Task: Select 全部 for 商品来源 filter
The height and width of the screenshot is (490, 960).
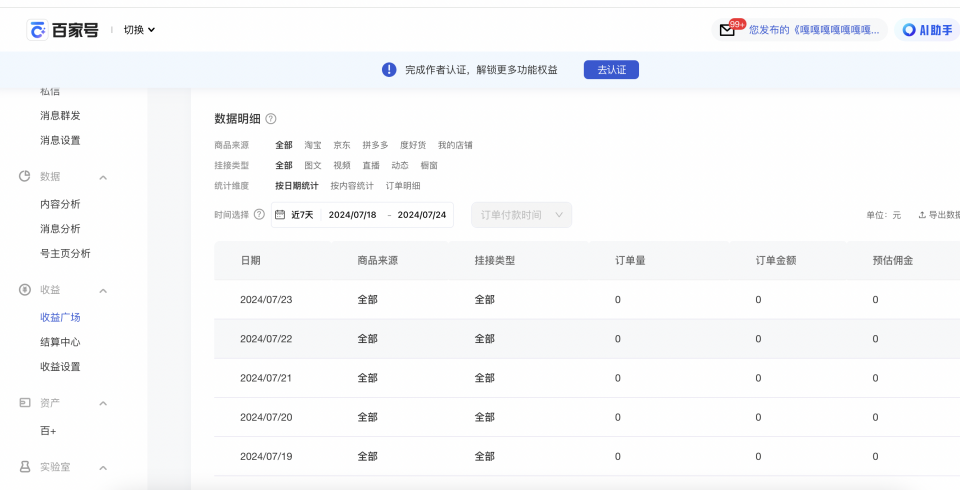Action: tap(283, 145)
